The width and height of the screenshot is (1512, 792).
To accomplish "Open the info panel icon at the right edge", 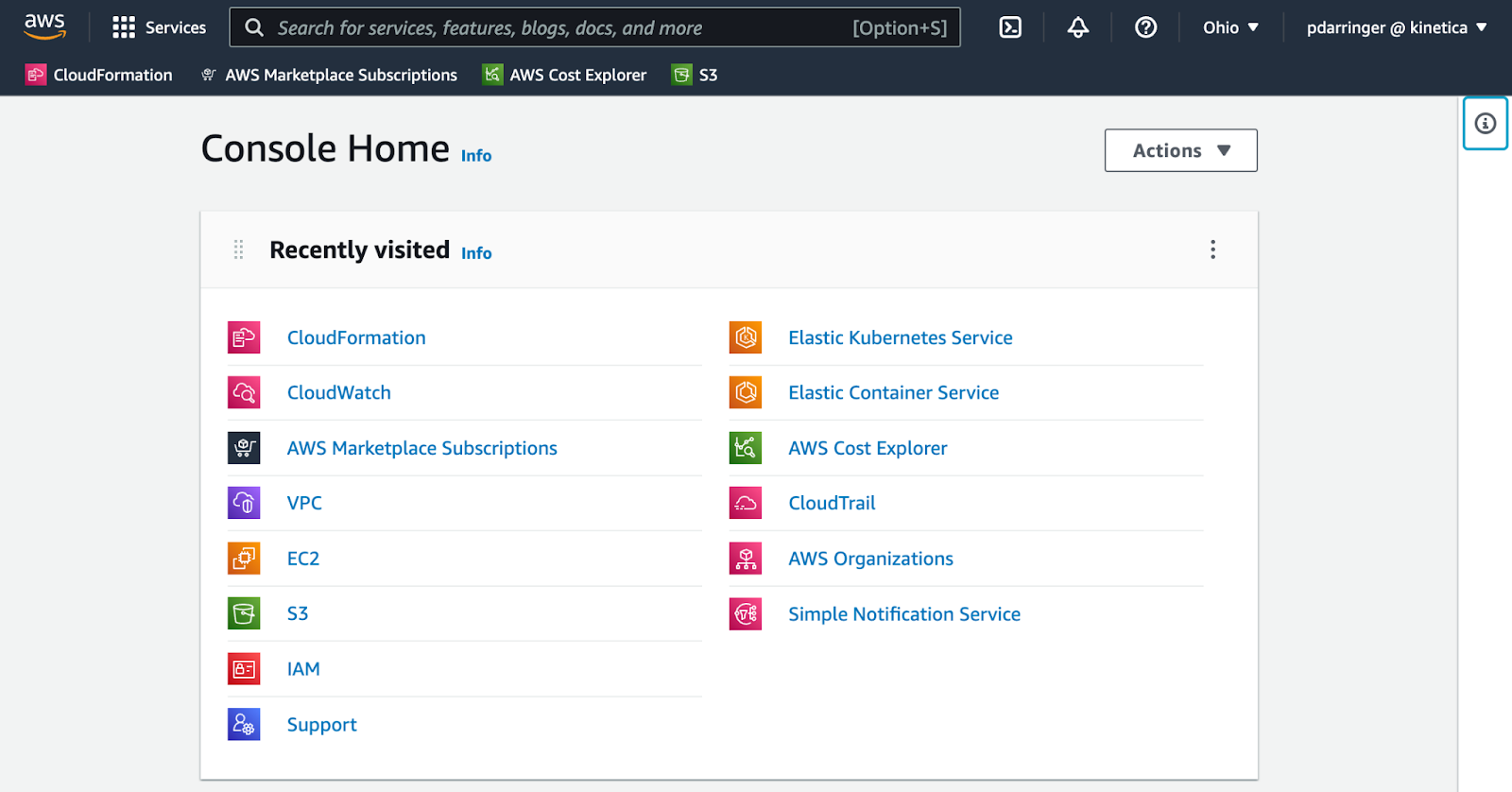I will coord(1486,123).
